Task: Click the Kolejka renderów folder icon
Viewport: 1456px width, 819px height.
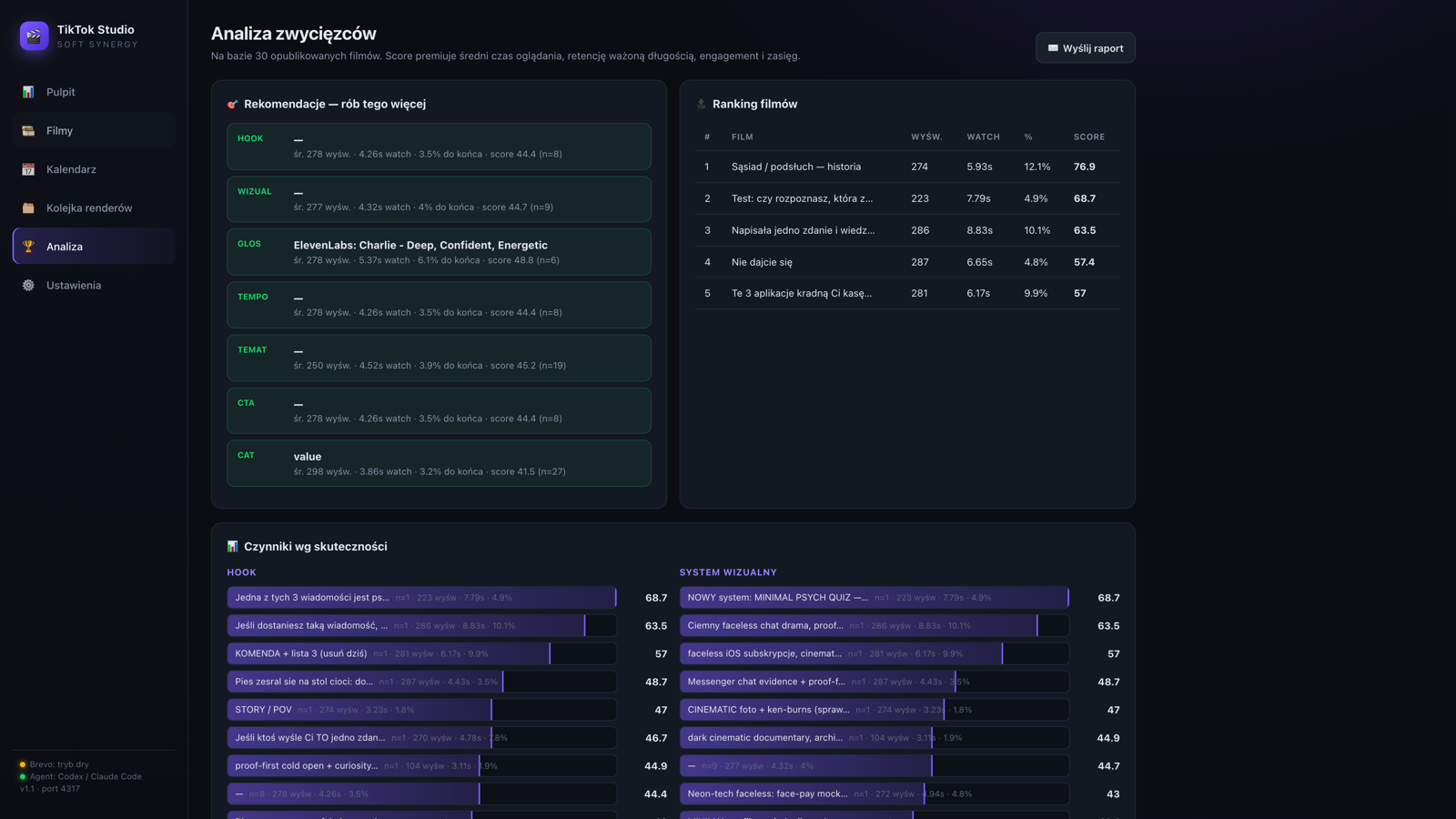Action: [x=28, y=208]
